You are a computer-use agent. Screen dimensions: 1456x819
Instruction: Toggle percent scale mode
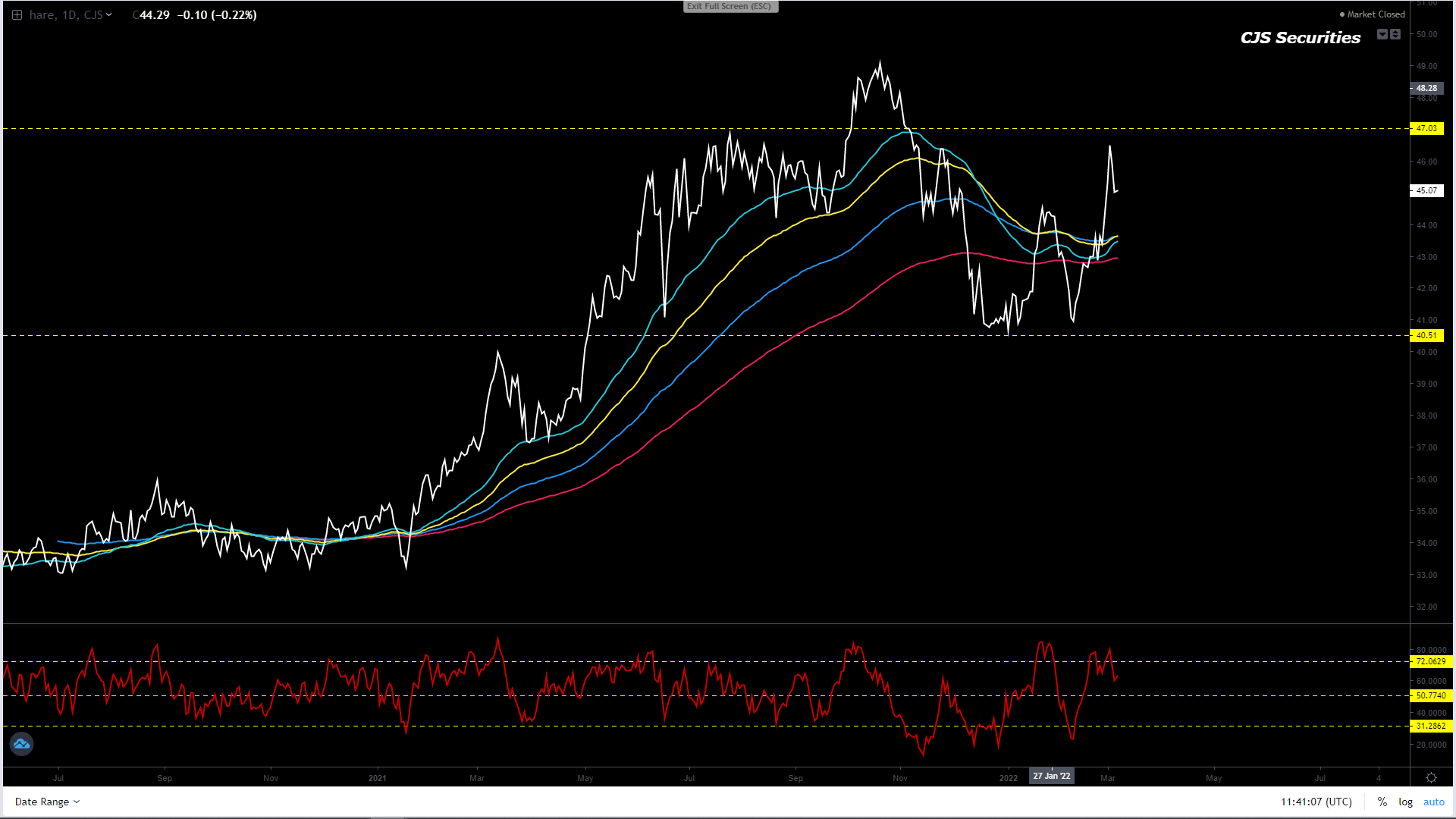[1382, 802]
